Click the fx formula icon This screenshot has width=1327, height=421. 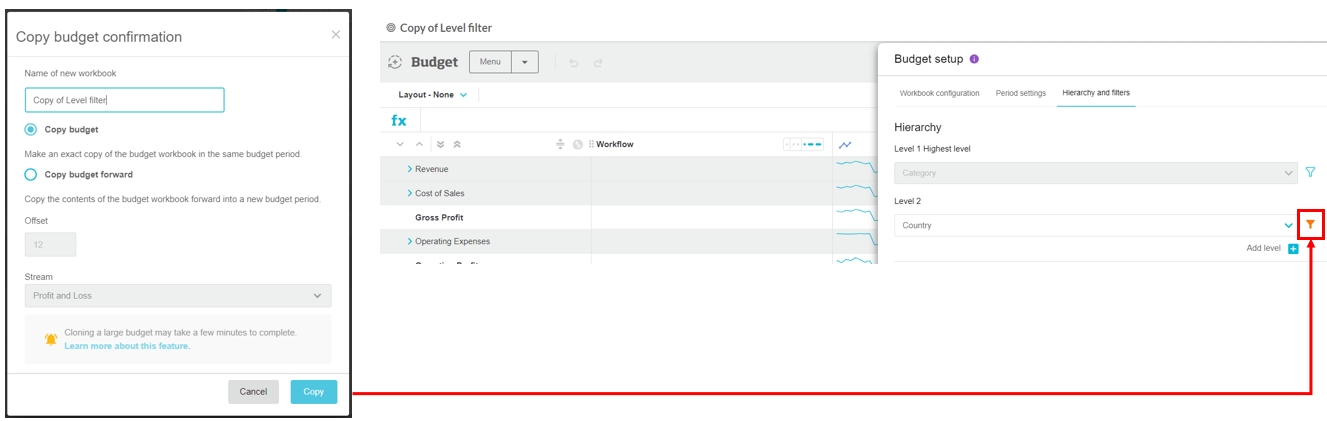point(399,121)
